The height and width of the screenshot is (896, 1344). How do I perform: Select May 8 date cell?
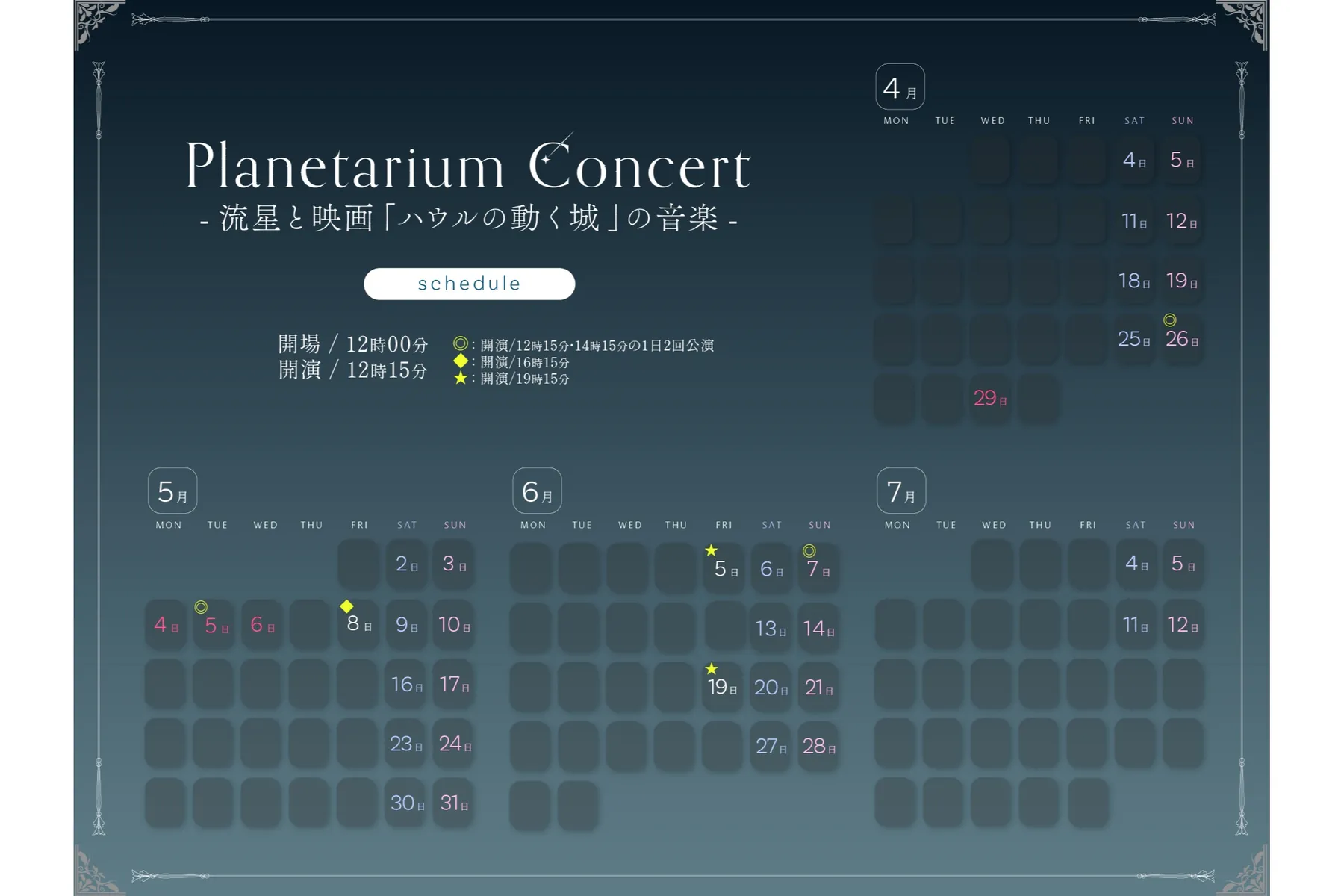point(358,624)
